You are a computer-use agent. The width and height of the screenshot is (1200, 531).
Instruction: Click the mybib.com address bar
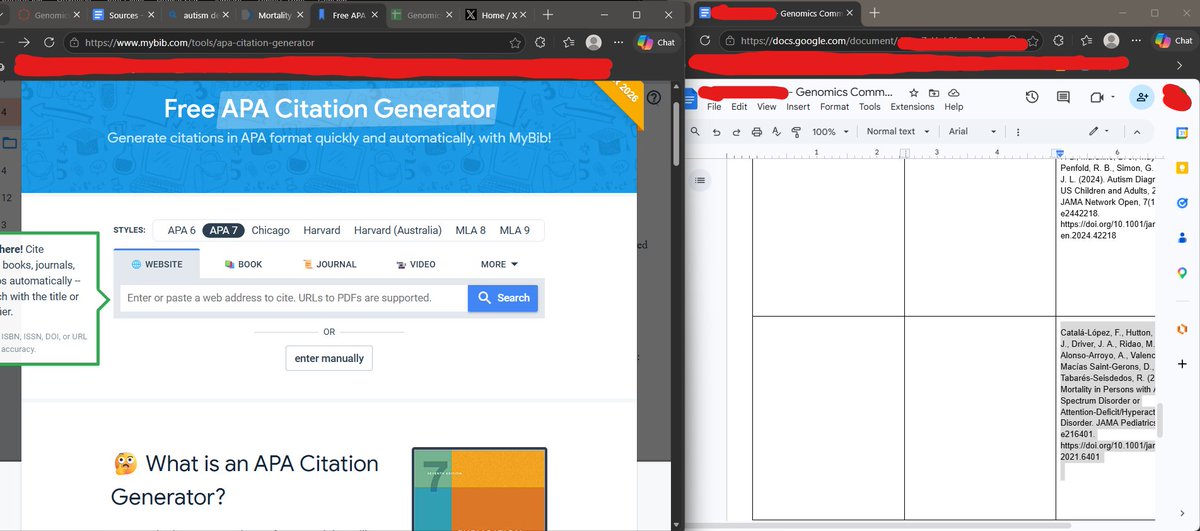tap(290, 43)
